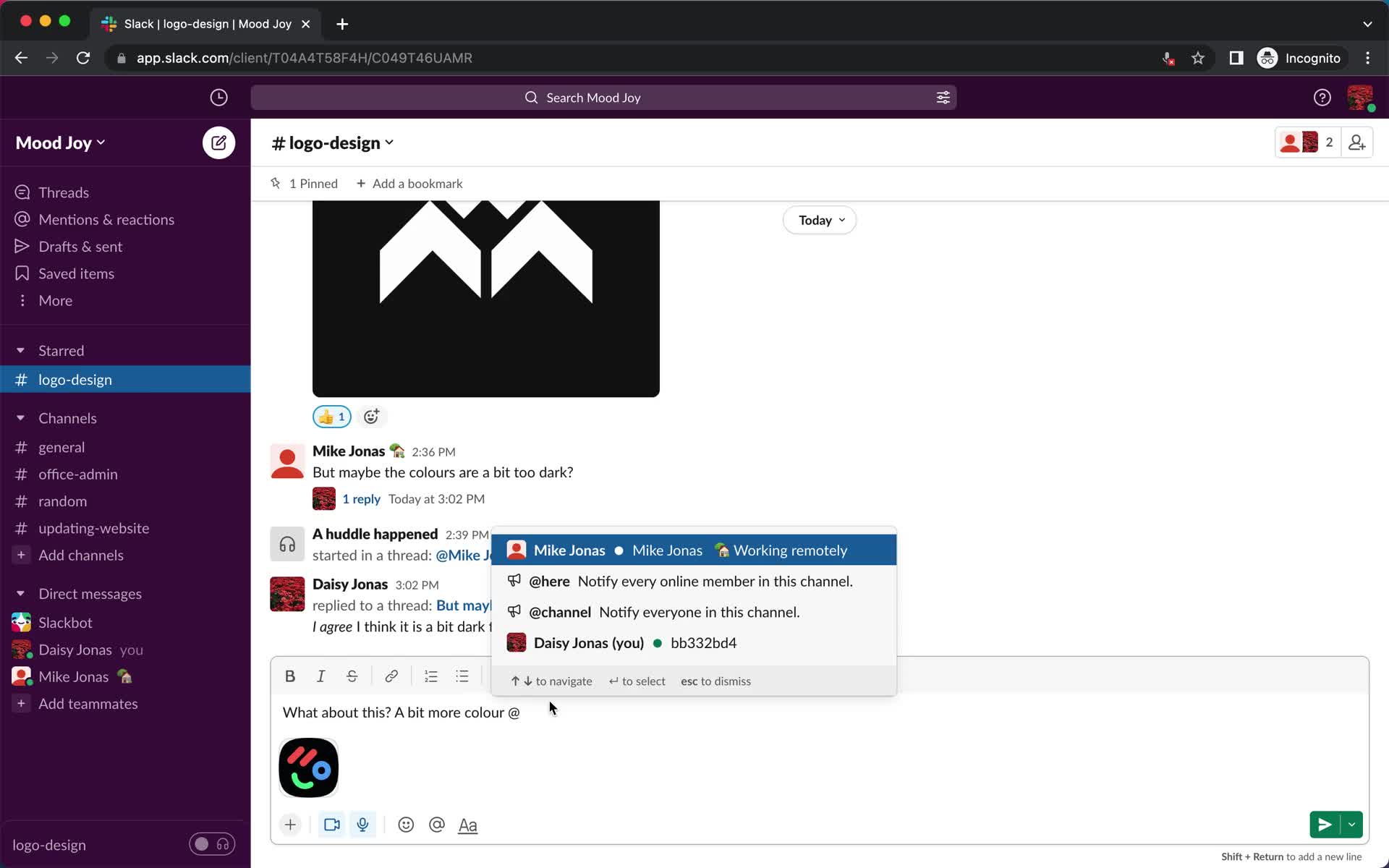
Task: Go to the updating-website channel
Action: 125,528
